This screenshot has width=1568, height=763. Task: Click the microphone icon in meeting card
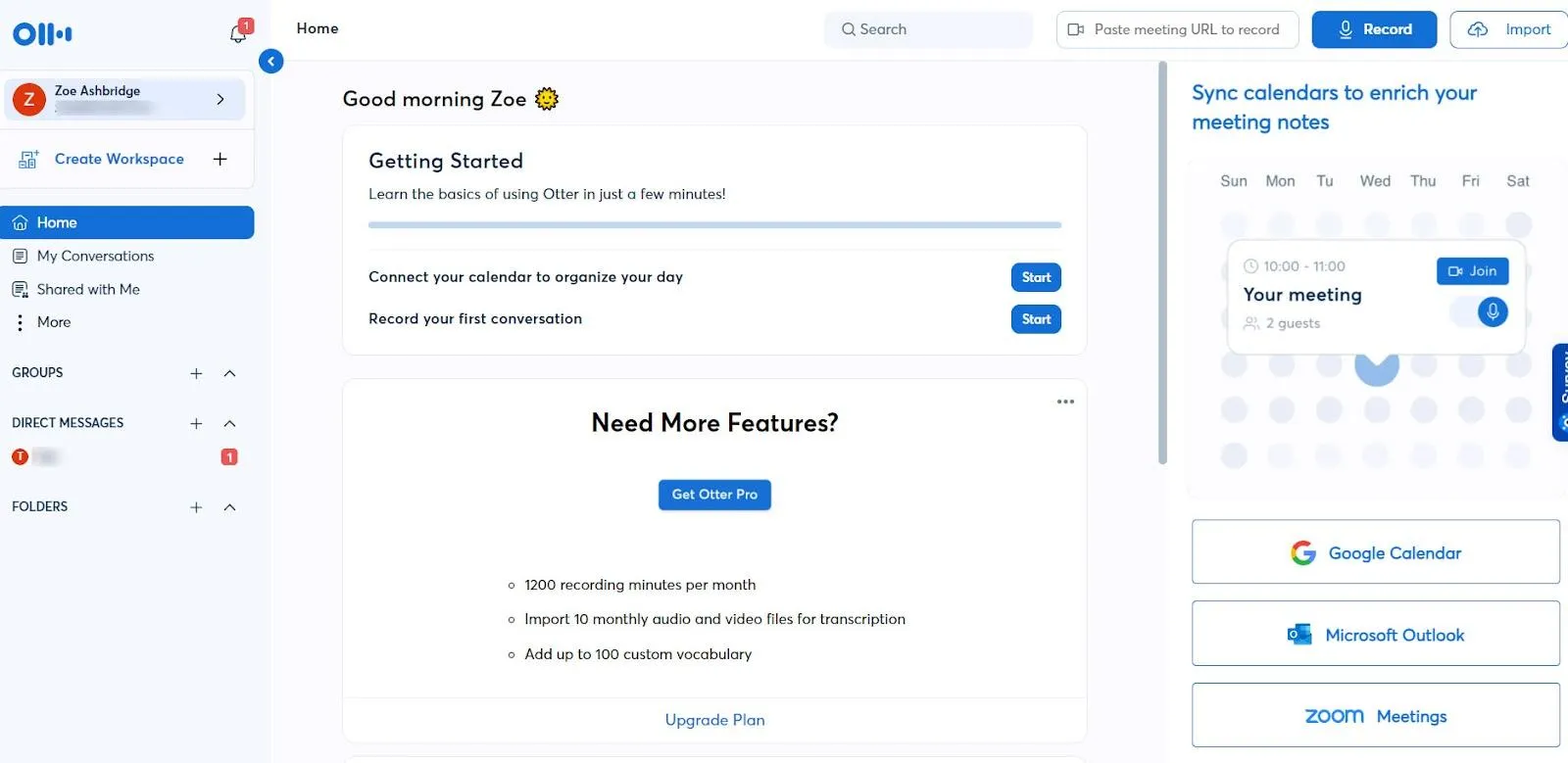tap(1492, 311)
